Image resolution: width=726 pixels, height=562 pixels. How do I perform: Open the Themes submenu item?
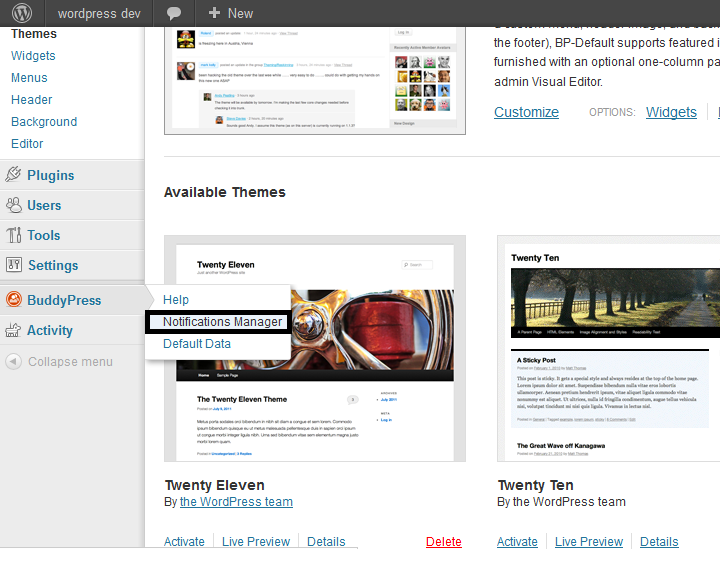click(34, 34)
